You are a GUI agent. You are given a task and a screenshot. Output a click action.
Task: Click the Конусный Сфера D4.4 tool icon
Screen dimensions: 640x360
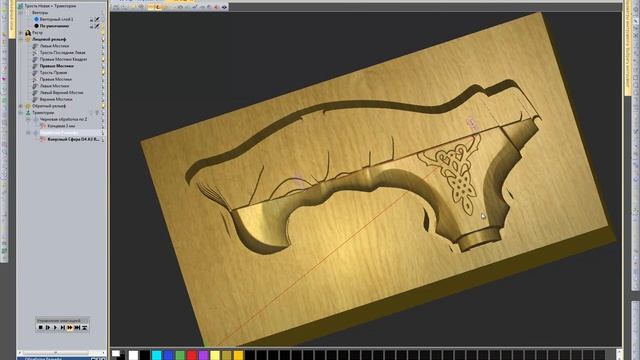point(43,139)
